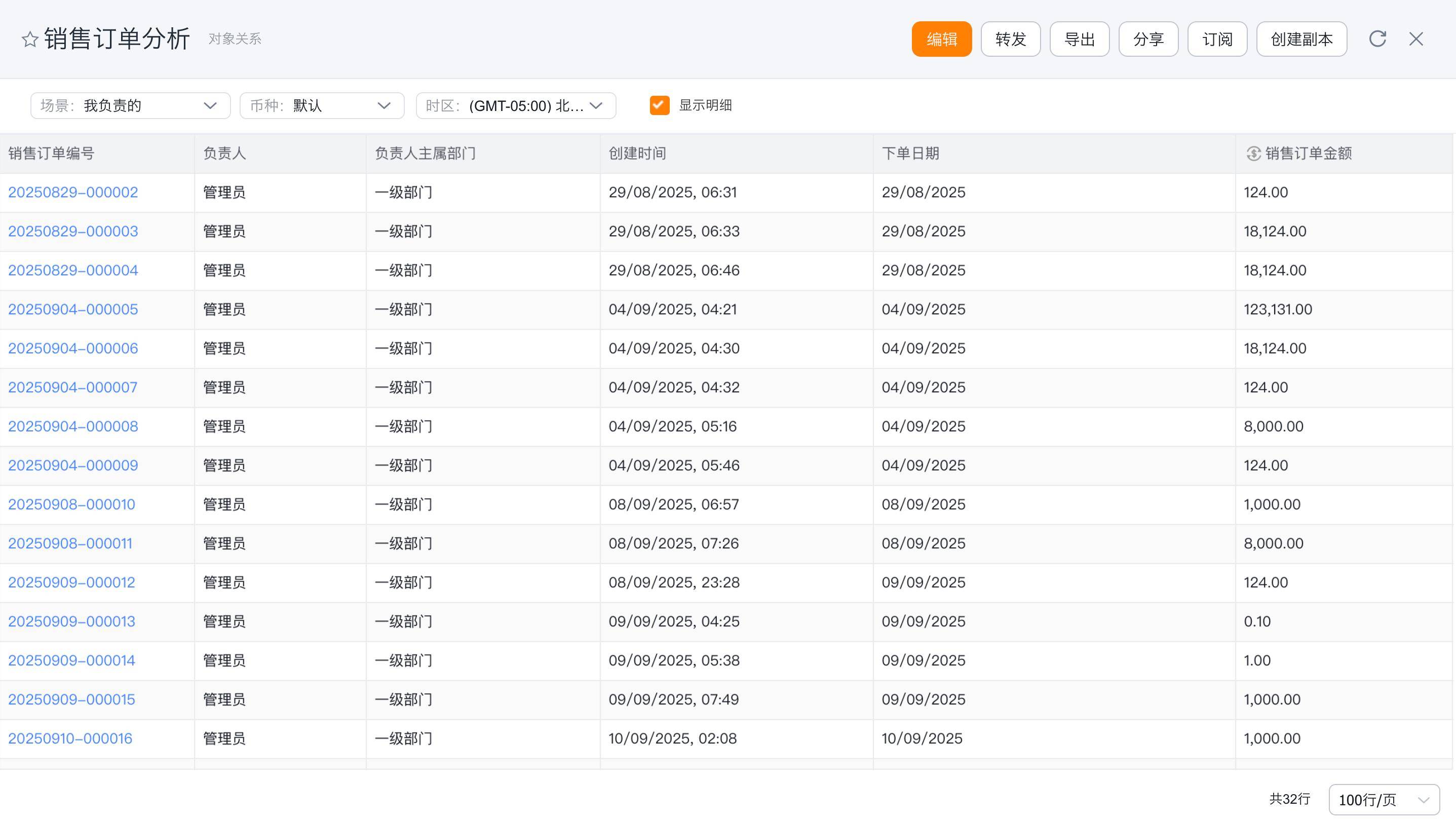Screen dimensions: 1456x823
Task: Expand the 币种 默认 dropdown
Action: pyautogui.click(x=322, y=106)
